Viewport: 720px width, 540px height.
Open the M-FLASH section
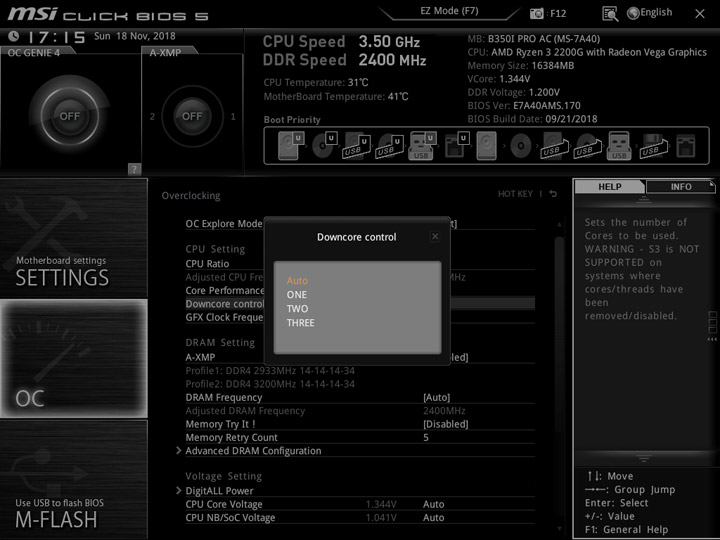pyautogui.click(x=73, y=480)
